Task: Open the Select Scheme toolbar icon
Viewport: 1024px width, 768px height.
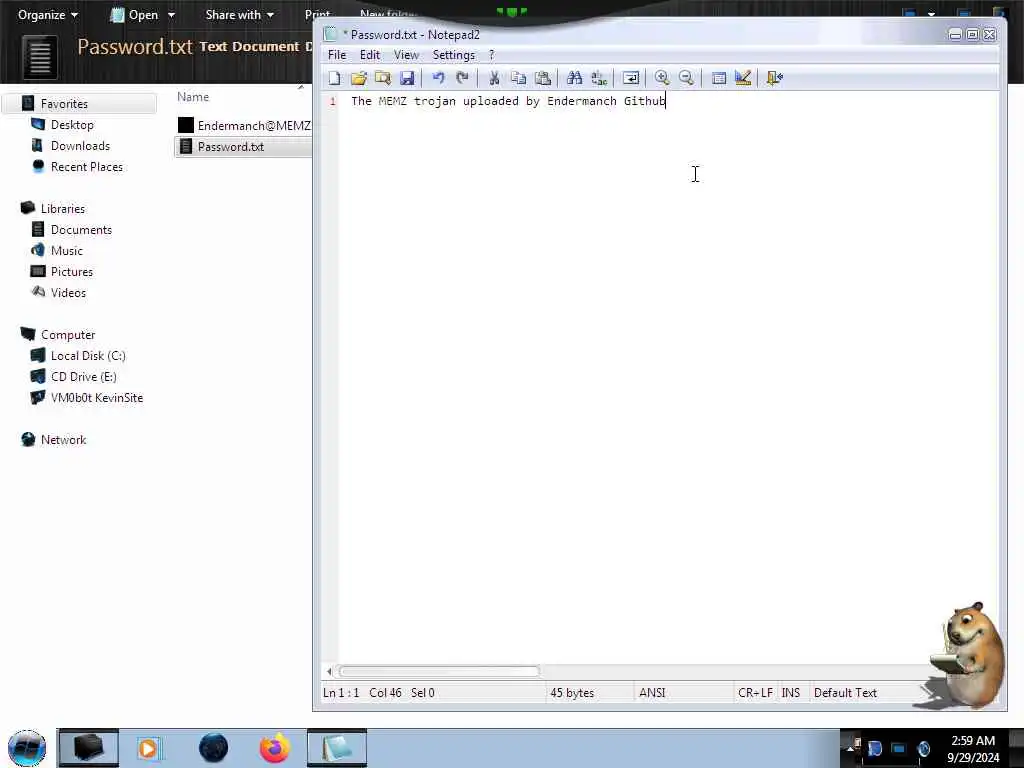Action: click(718, 78)
